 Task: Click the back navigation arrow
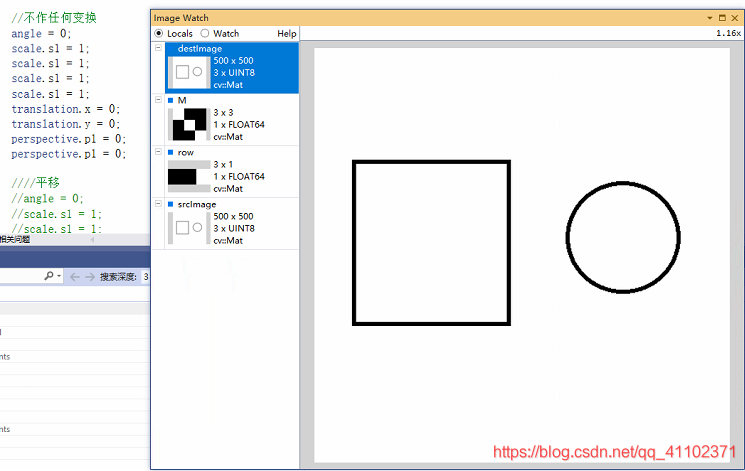[x=75, y=277]
